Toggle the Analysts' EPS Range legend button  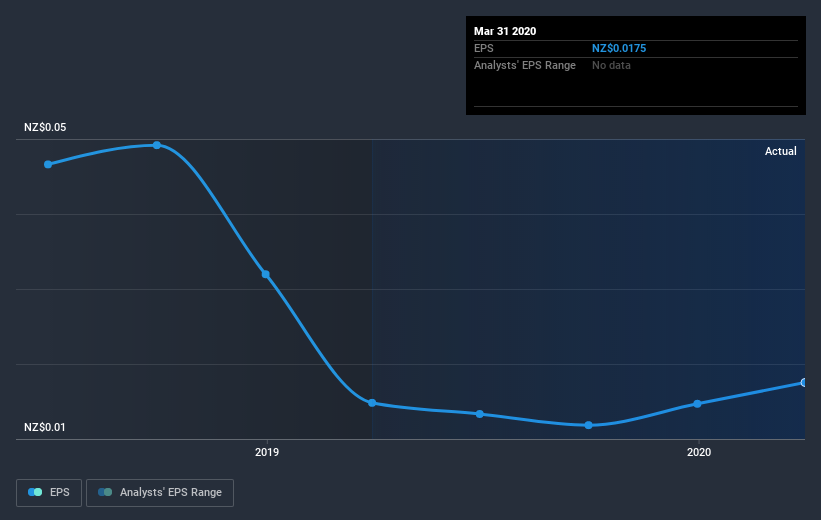click(160, 492)
